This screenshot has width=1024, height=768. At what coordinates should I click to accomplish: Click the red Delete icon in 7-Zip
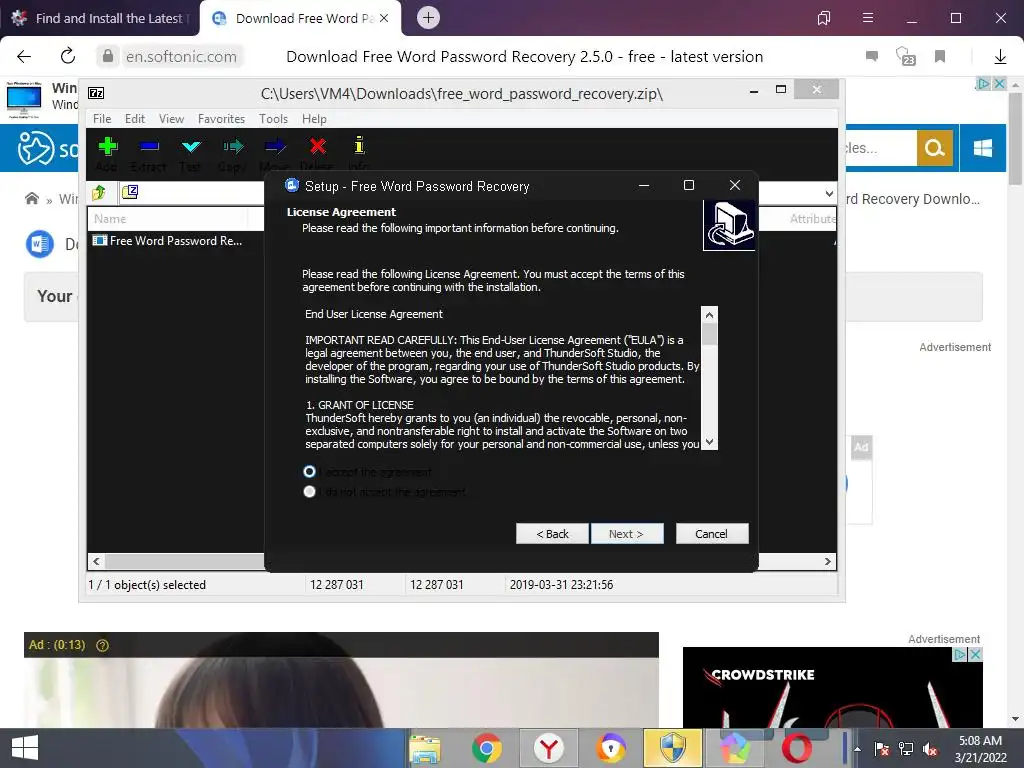pos(317,146)
